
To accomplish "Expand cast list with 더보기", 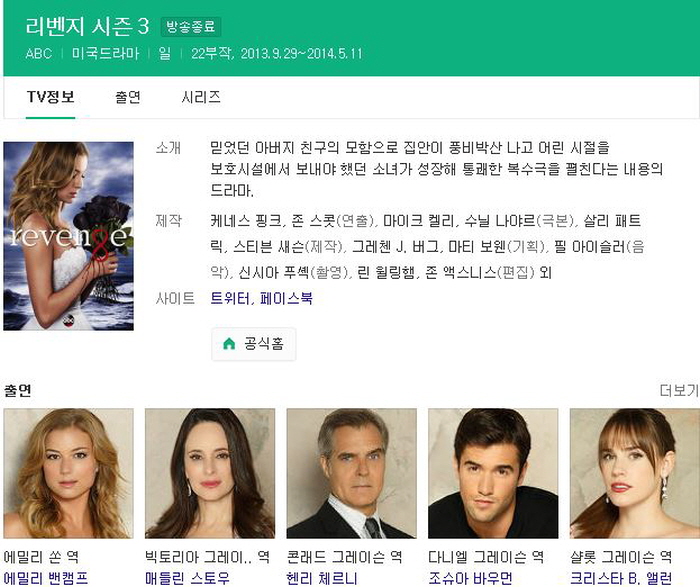I will 679,391.
